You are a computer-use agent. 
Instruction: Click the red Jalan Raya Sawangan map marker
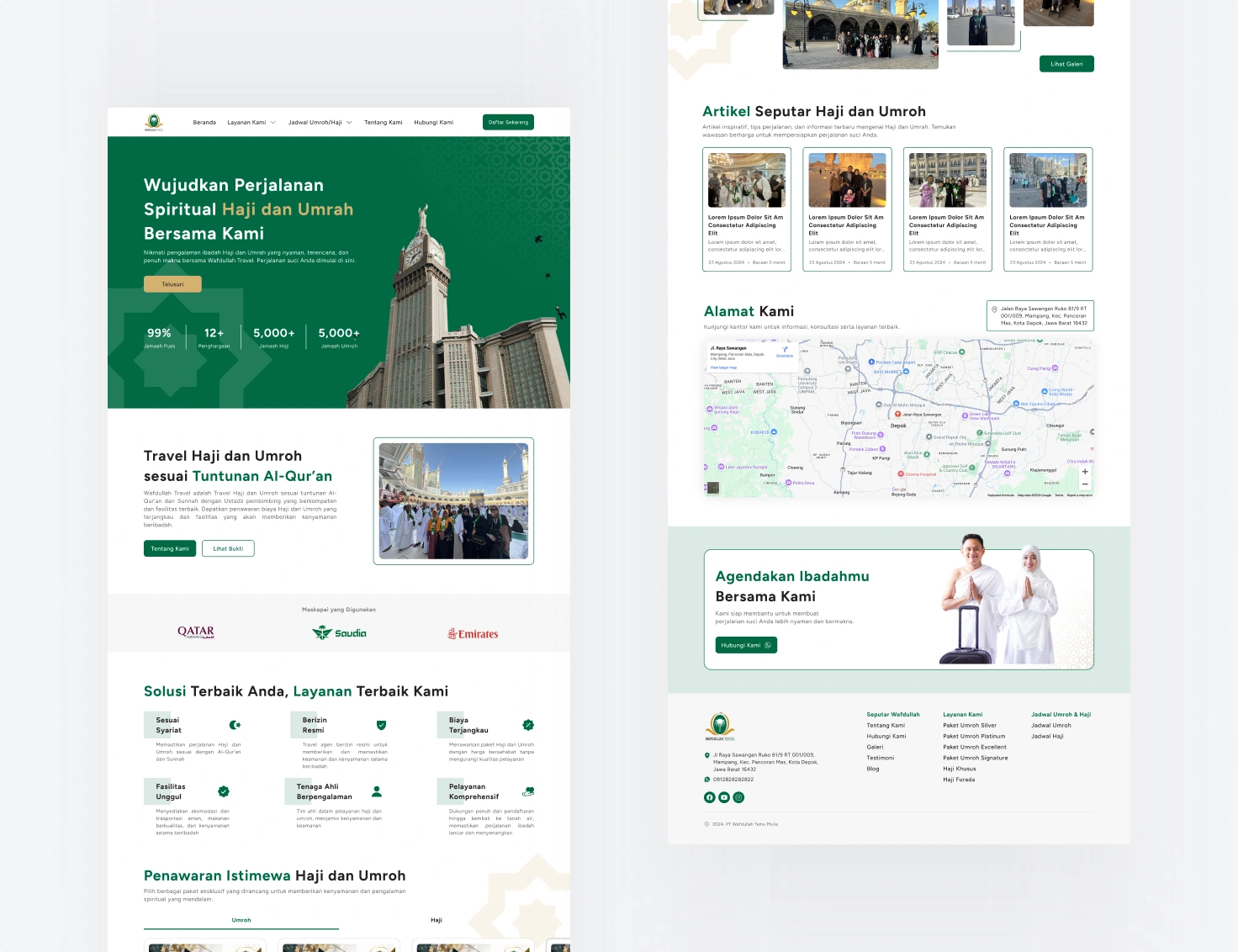[897, 415]
